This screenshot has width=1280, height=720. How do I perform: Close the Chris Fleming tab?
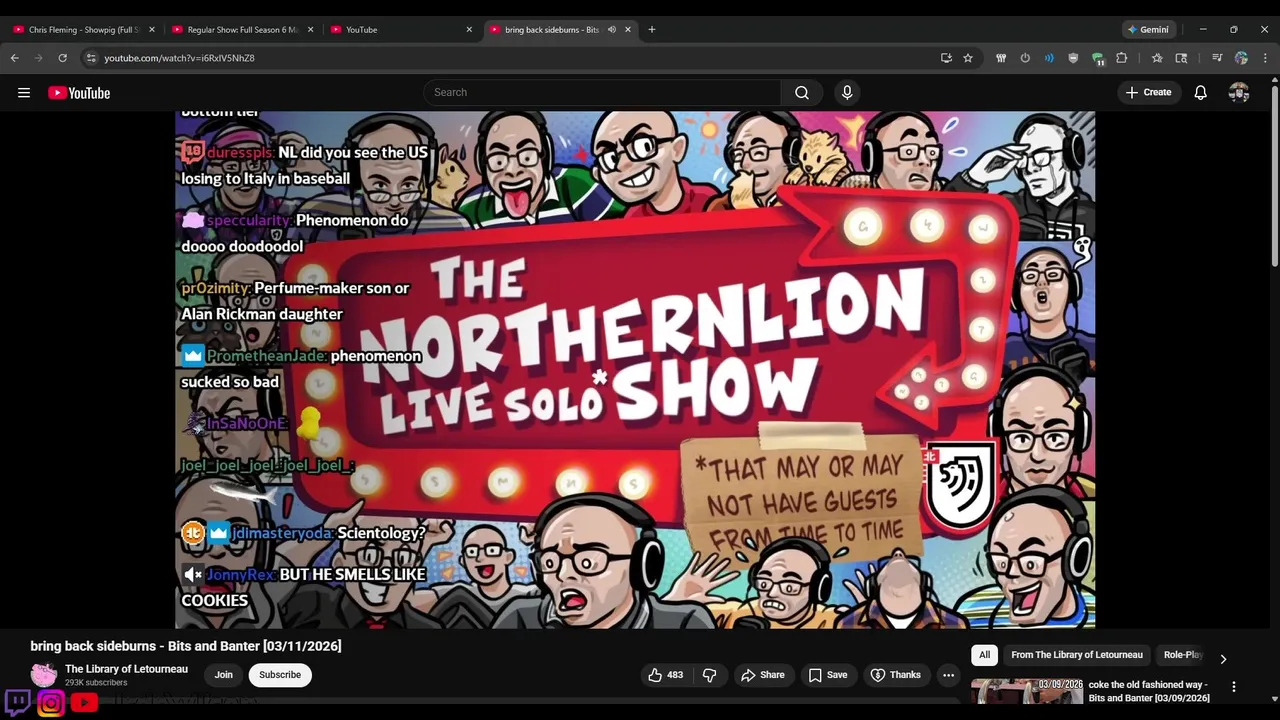point(152,30)
